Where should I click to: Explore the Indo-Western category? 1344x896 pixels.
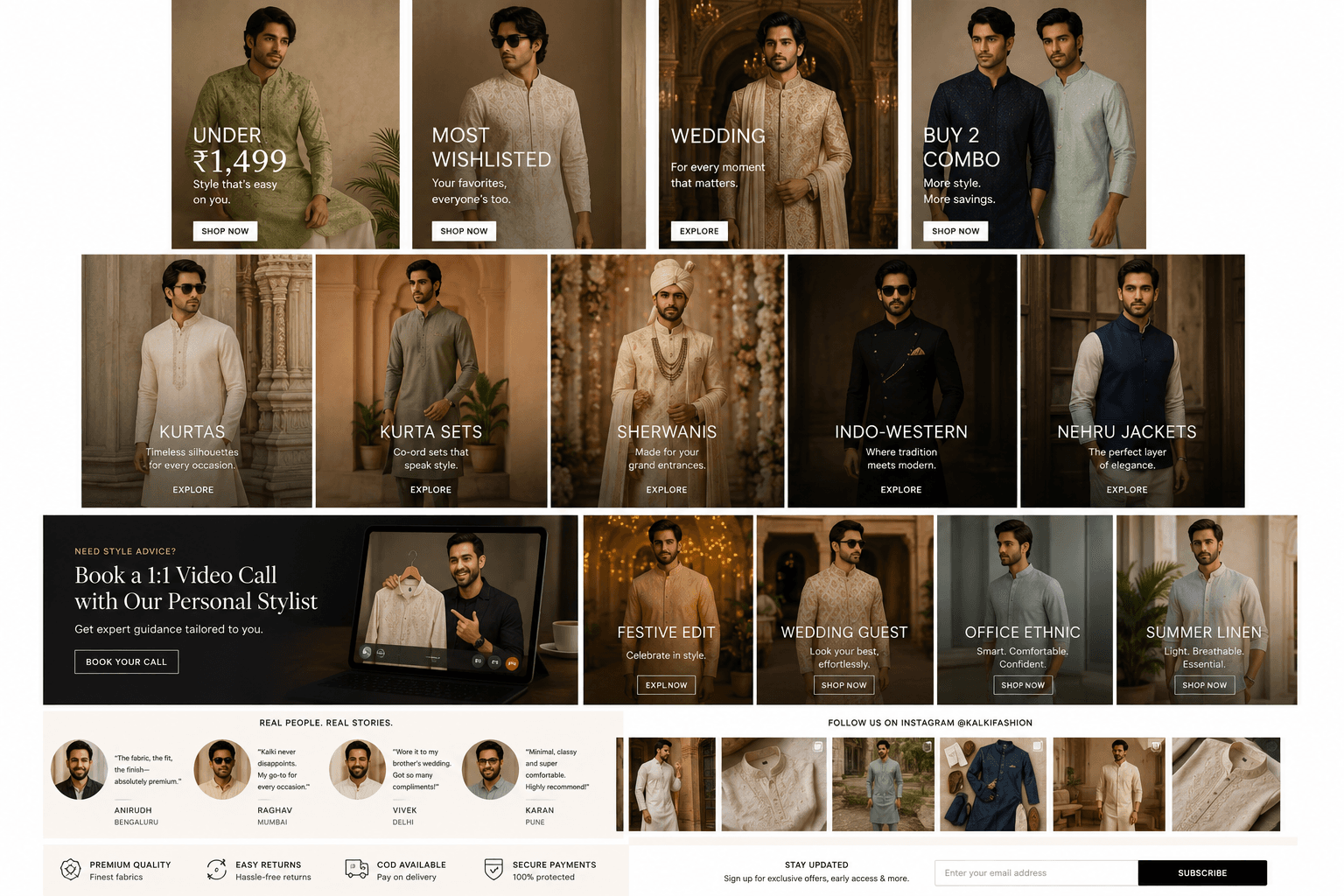pos(901,490)
